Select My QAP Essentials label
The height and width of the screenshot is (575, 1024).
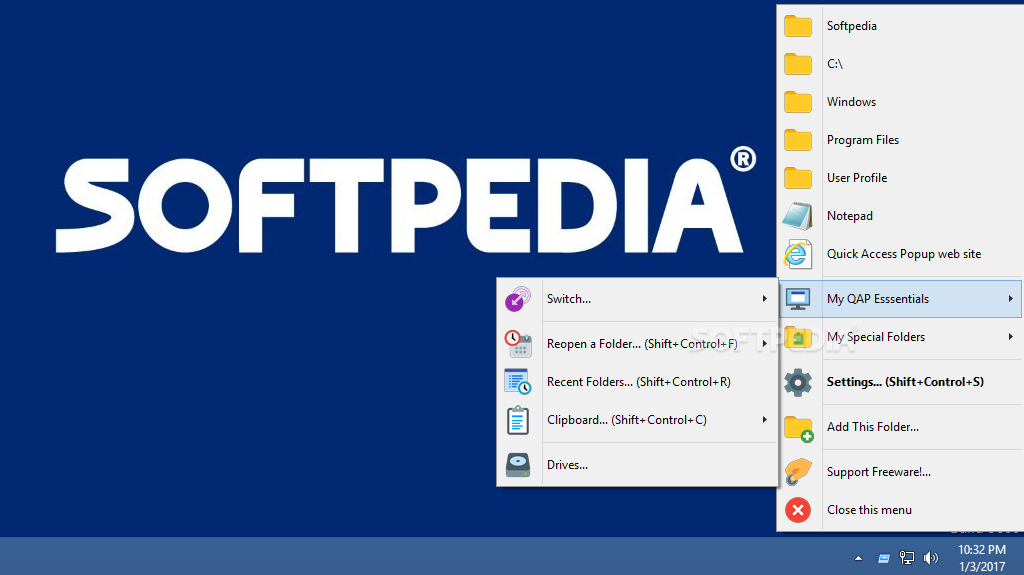point(878,299)
